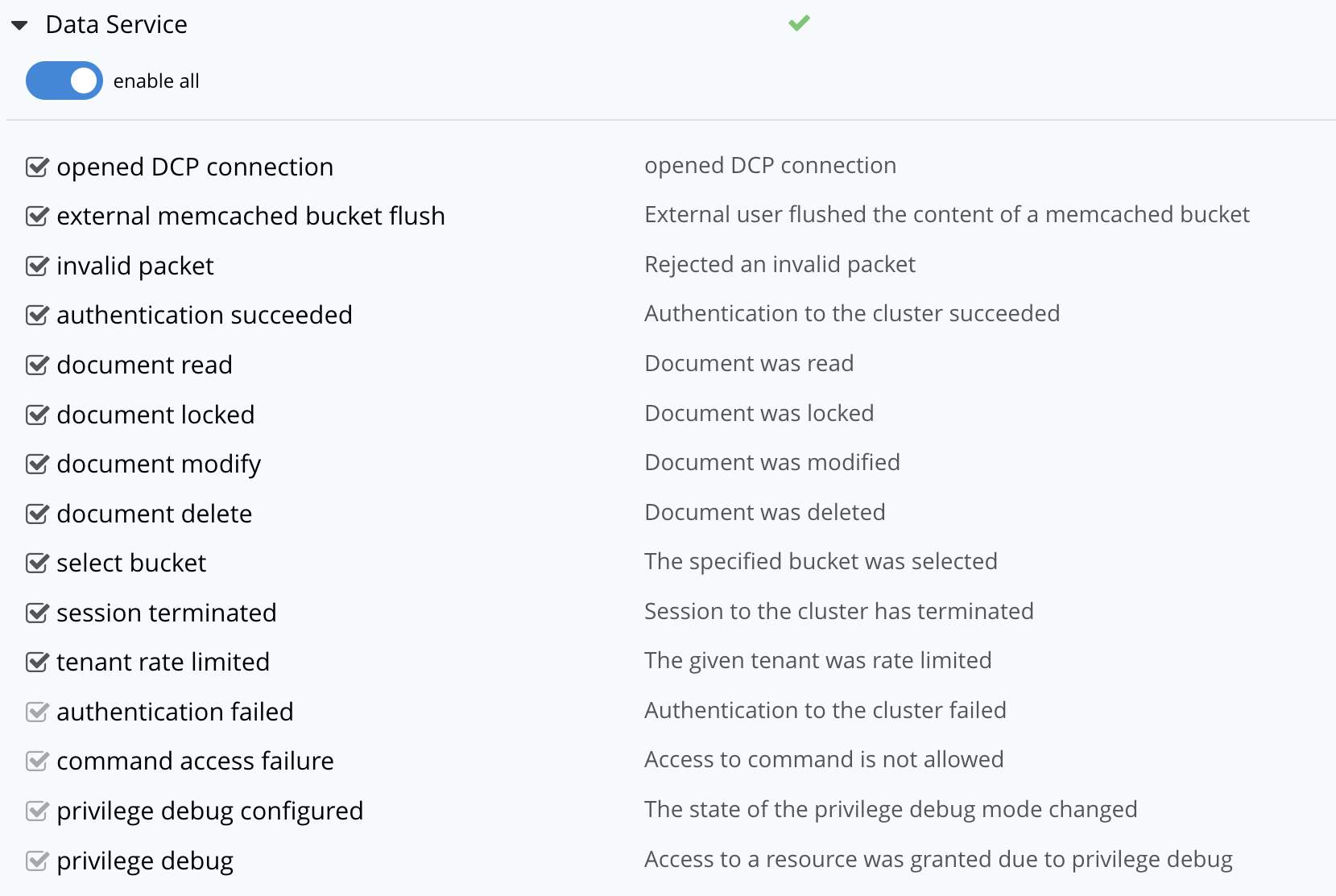1336x896 pixels.
Task: Uncheck opened DCP connection checkbox
Action: (37, 167)
